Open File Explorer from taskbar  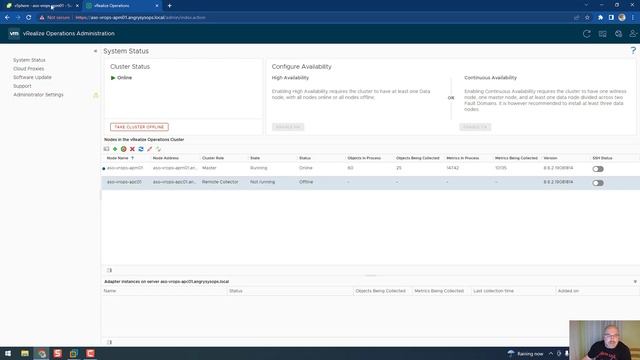pos(25,353)
